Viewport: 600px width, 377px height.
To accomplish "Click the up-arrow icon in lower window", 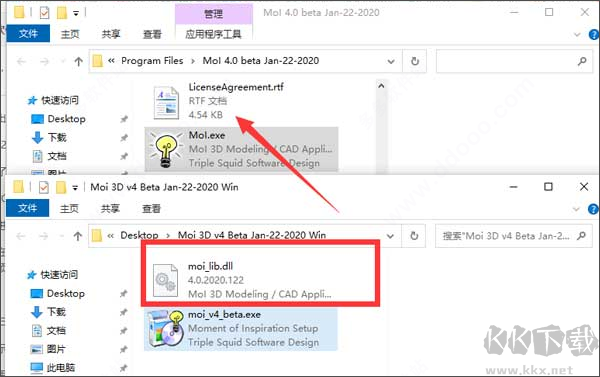I will (78, 236).
